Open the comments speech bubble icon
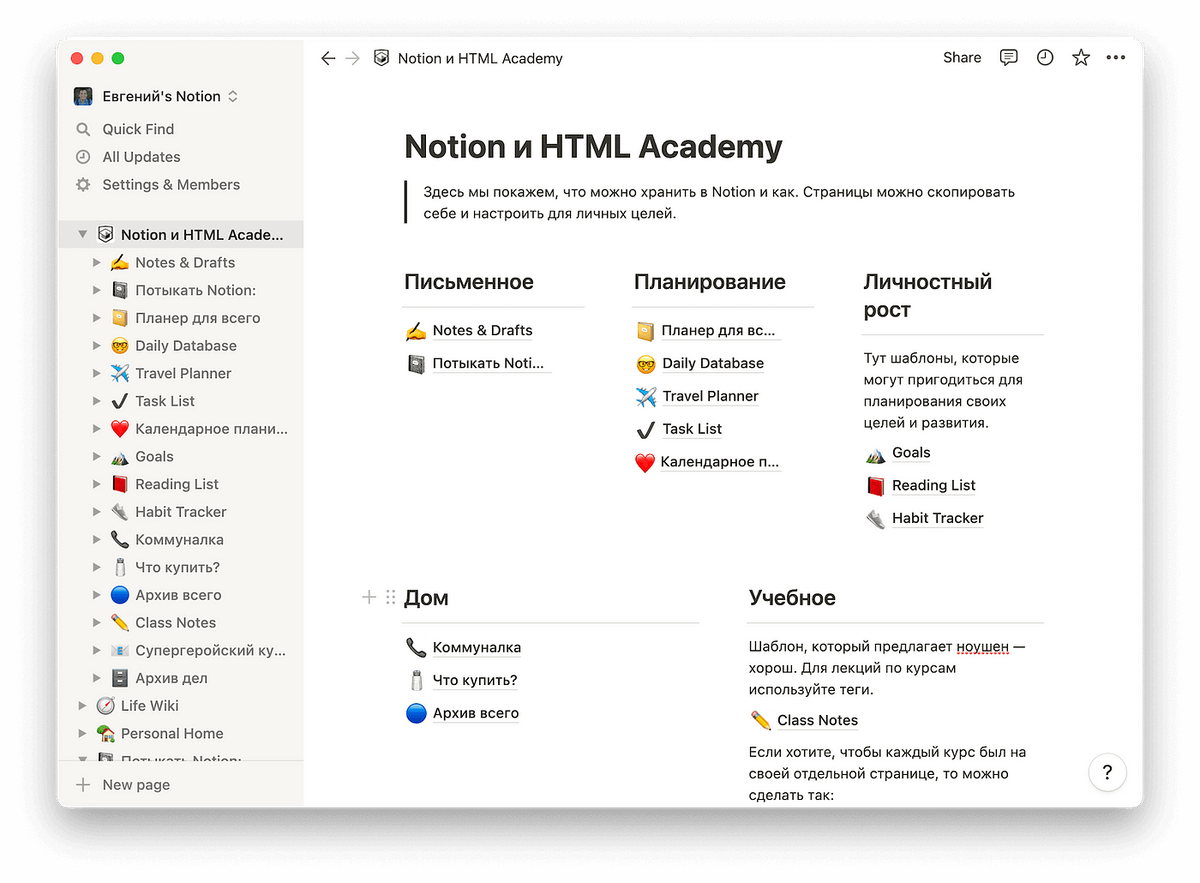 1009,58
